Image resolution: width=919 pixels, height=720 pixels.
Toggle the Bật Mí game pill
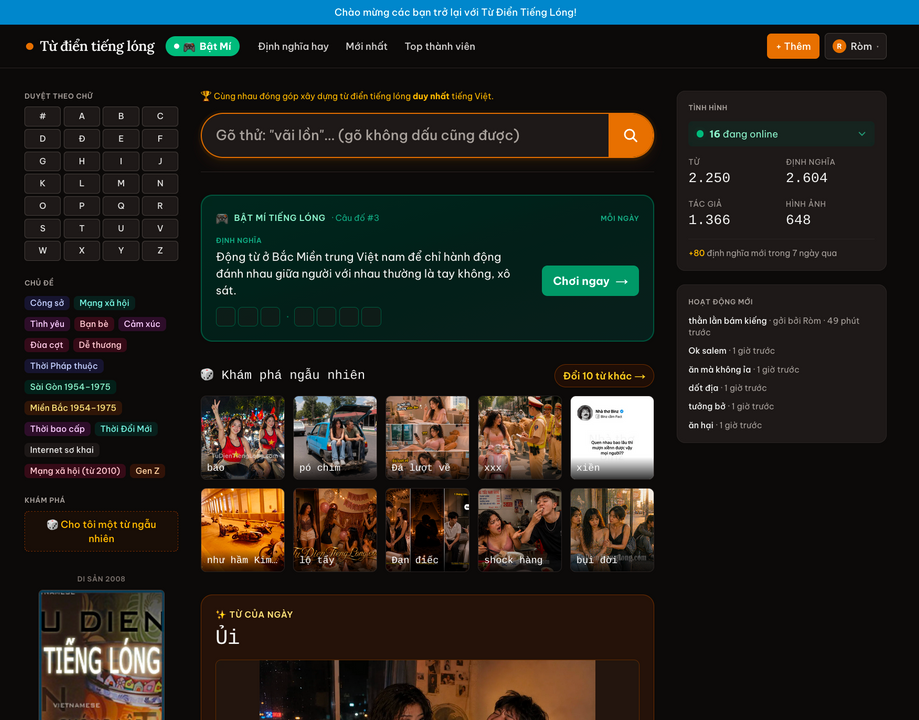click(x=203, y=46)
